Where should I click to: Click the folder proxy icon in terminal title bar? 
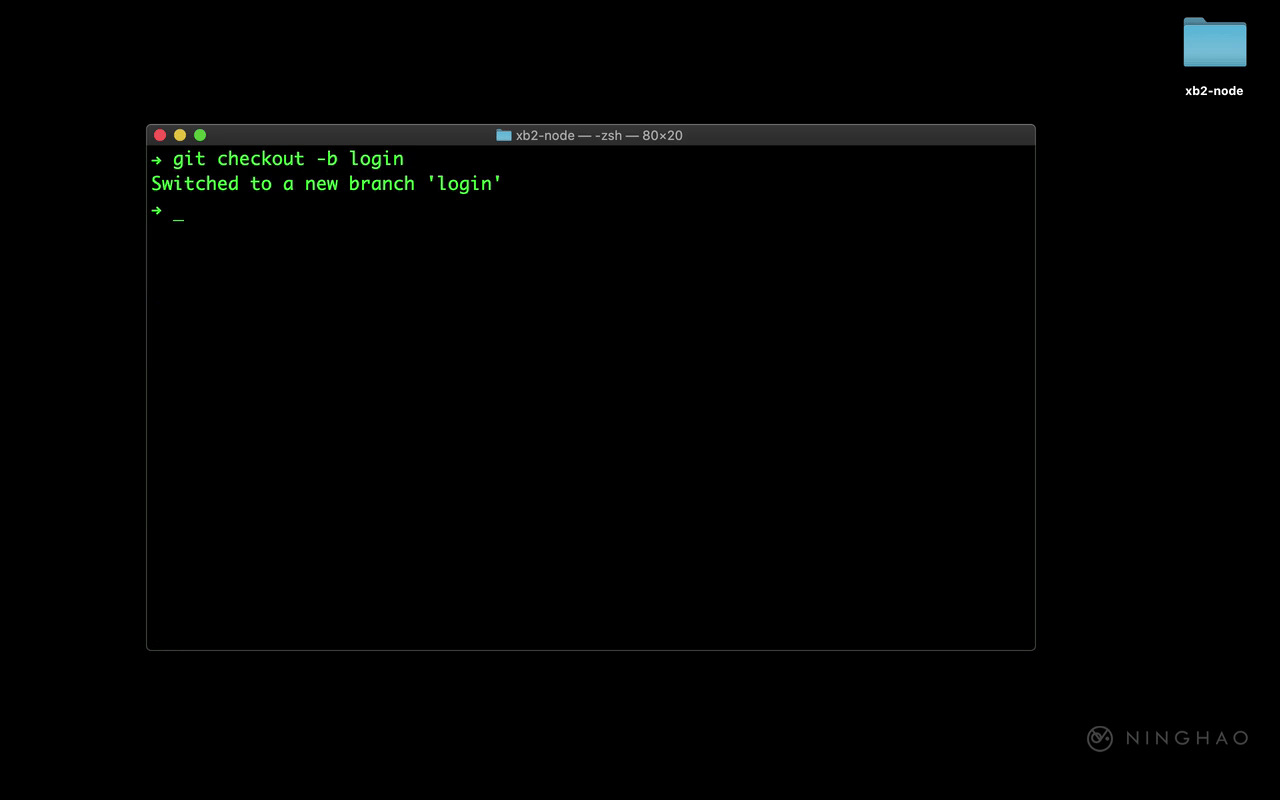pyautogui.click(x=504, y=135)
